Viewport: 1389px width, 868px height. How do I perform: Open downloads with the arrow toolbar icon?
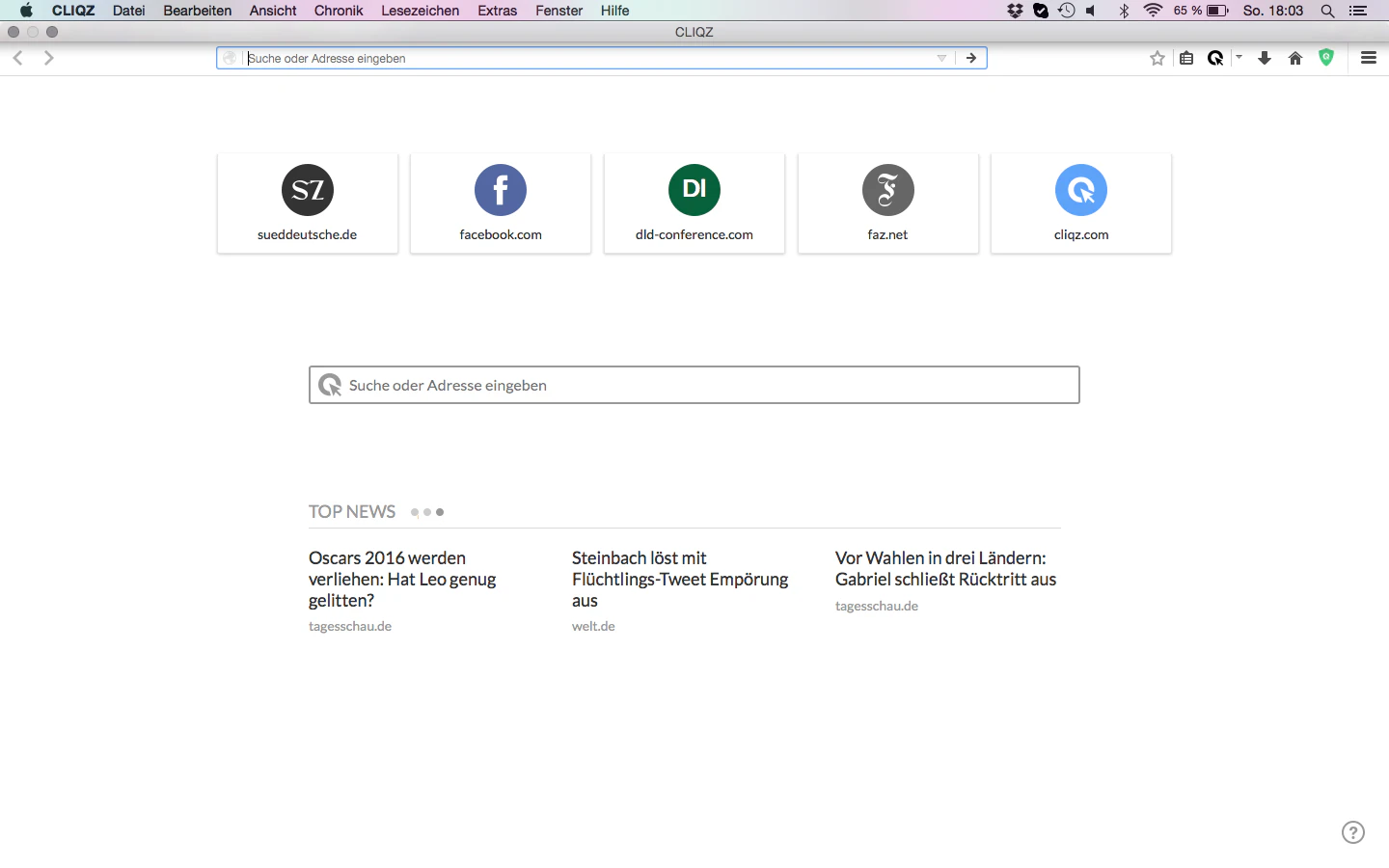click(x=1265, y=57)
